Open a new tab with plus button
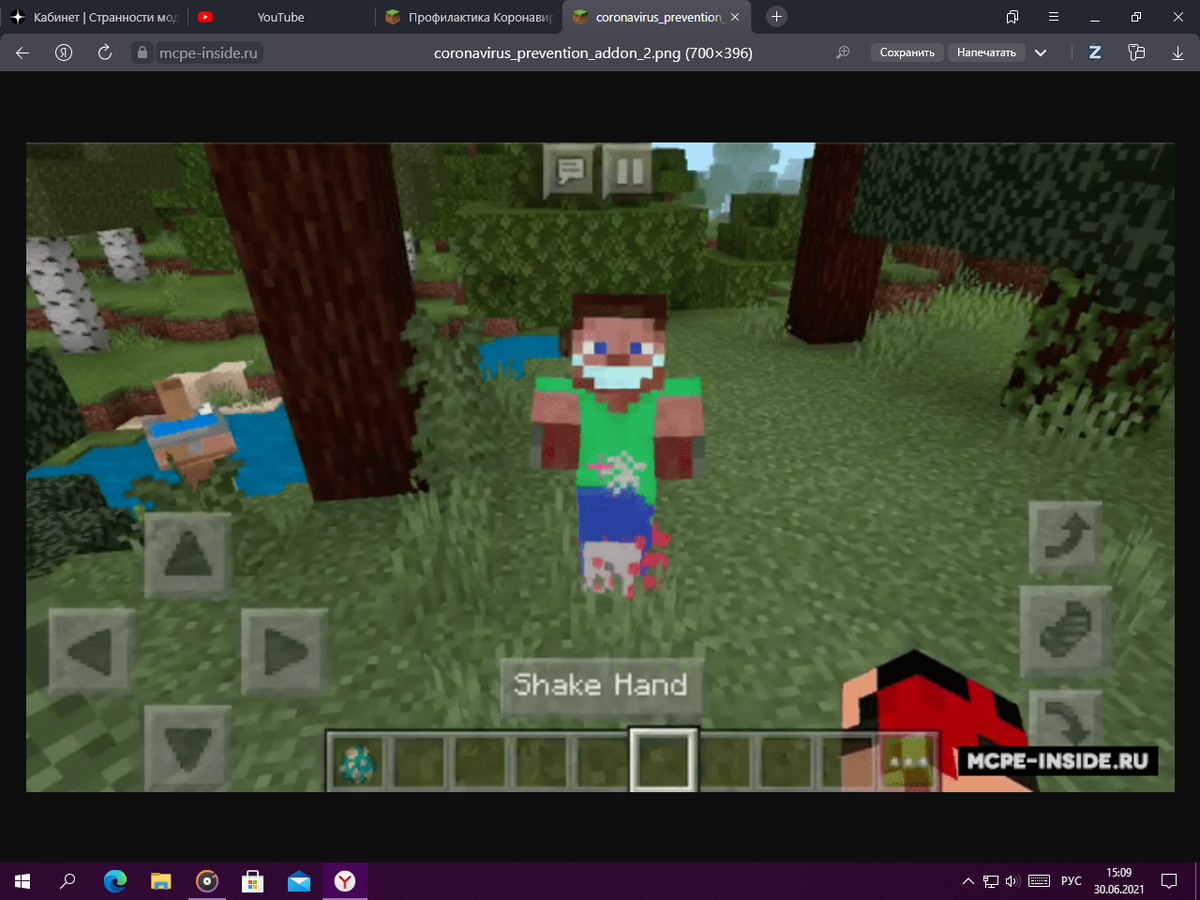This screenshot has height=900, width=1200. click(777, 17)
